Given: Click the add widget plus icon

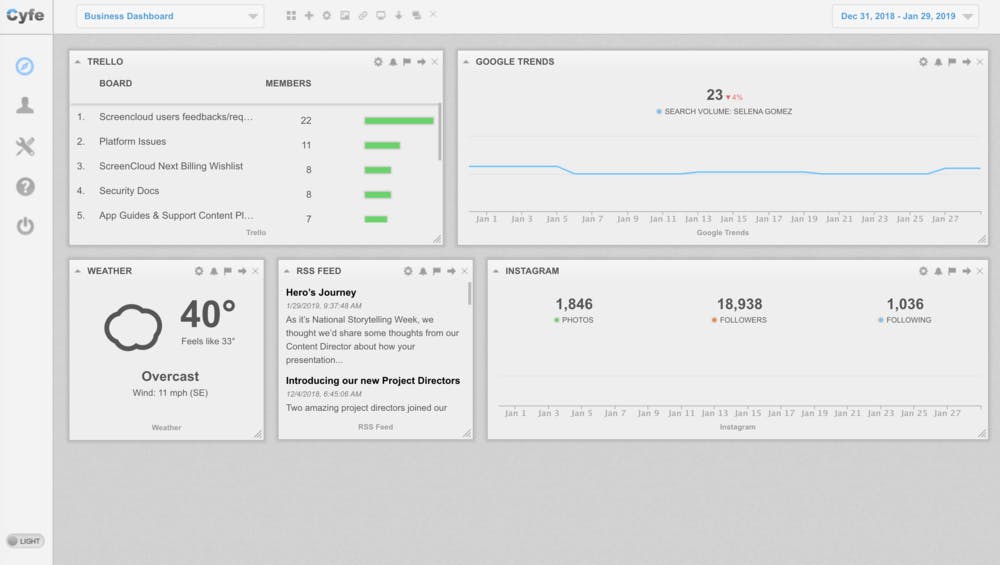Looking at the screenshot, I should coord(309,15).
